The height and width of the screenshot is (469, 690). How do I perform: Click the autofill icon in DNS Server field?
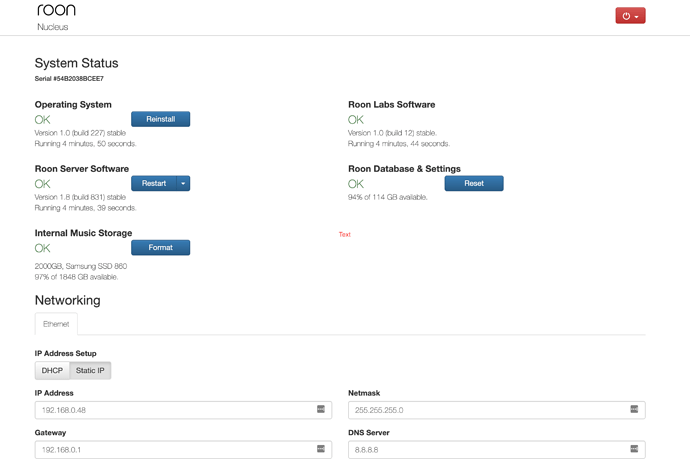634,449
